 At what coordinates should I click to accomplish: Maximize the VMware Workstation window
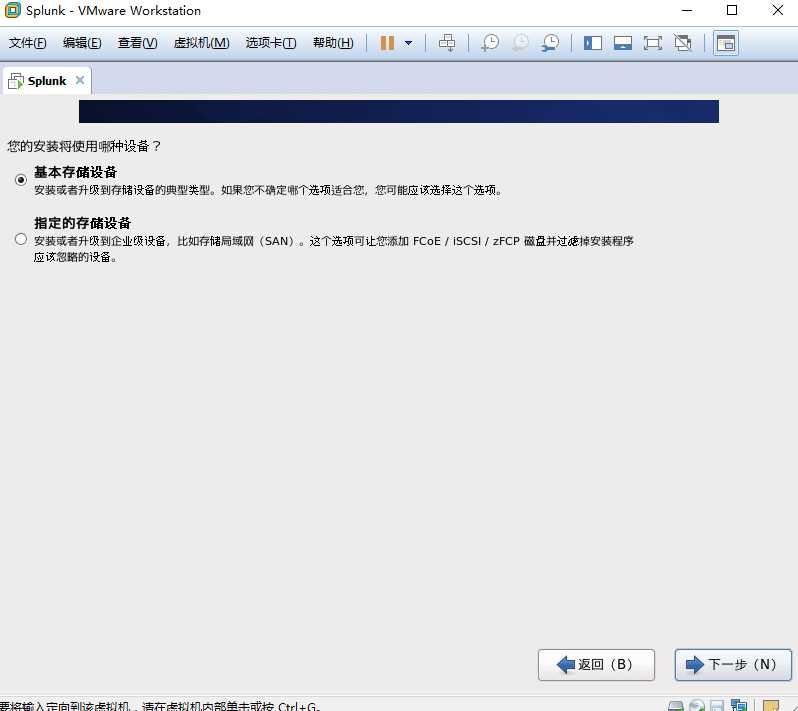[x=732, y=10]
